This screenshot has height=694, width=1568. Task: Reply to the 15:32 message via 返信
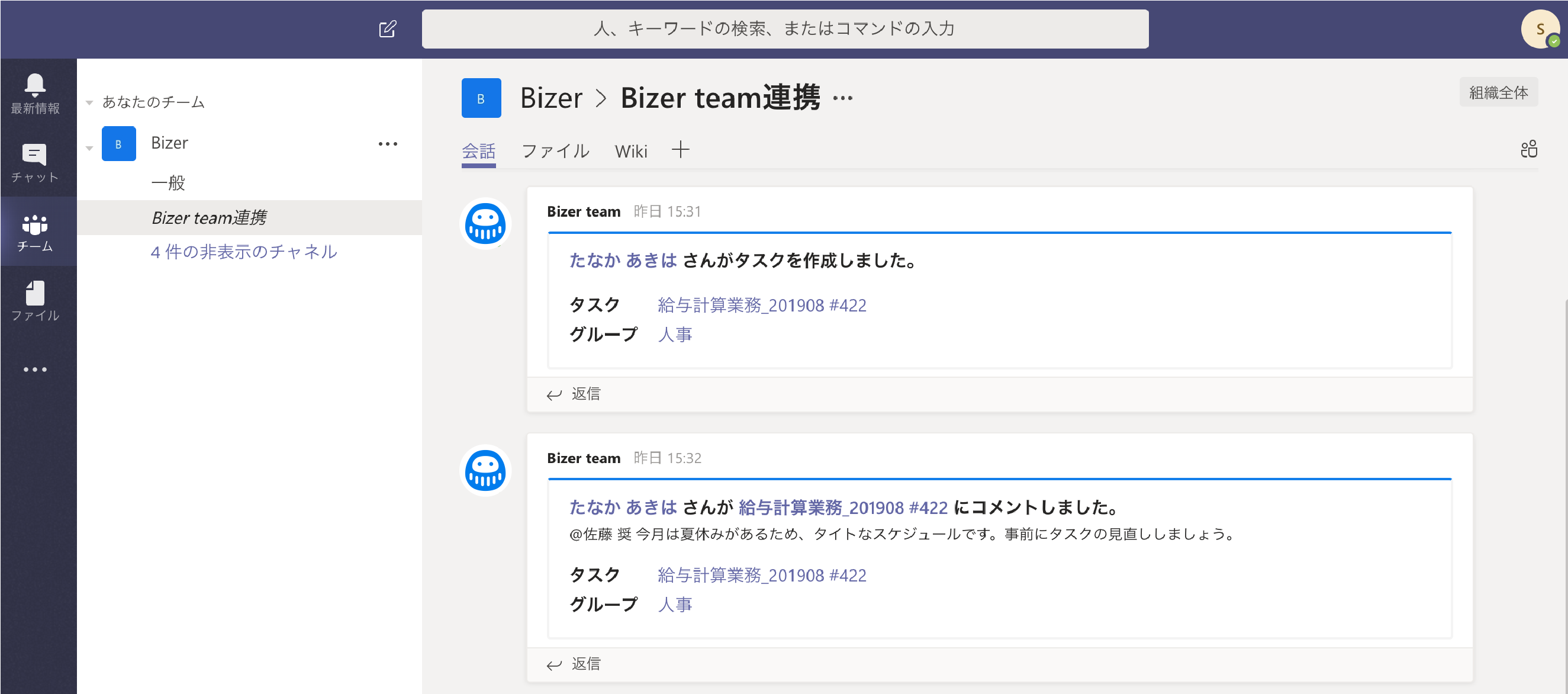[585, 664]
